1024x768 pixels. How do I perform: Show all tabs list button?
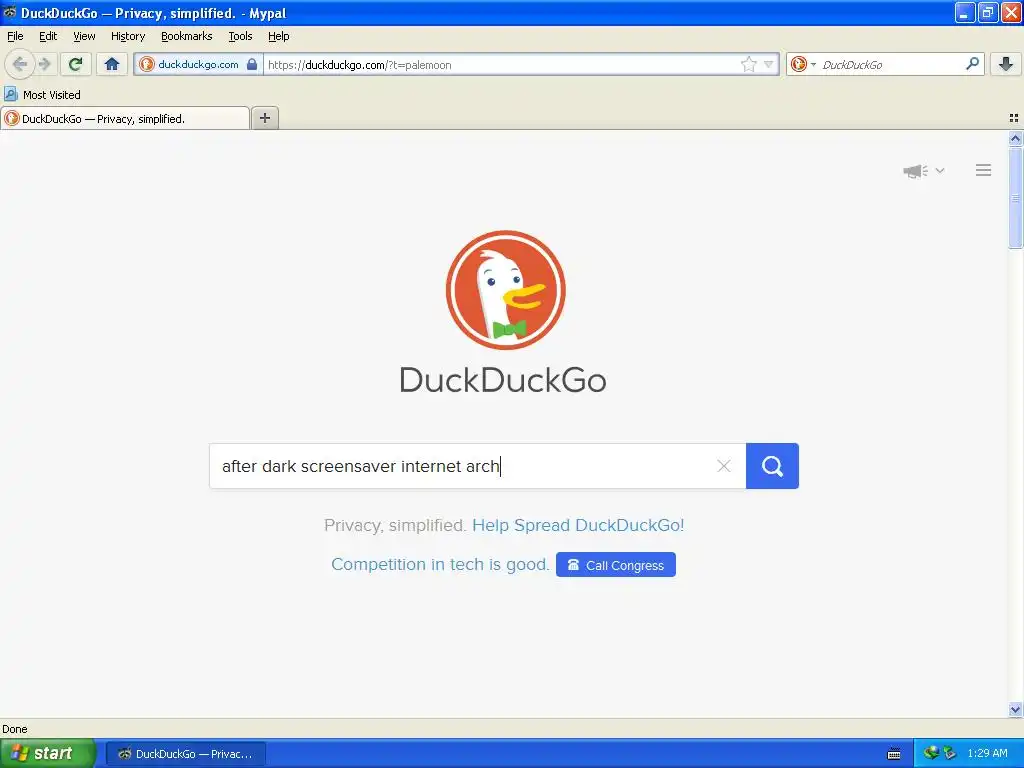1014,118
